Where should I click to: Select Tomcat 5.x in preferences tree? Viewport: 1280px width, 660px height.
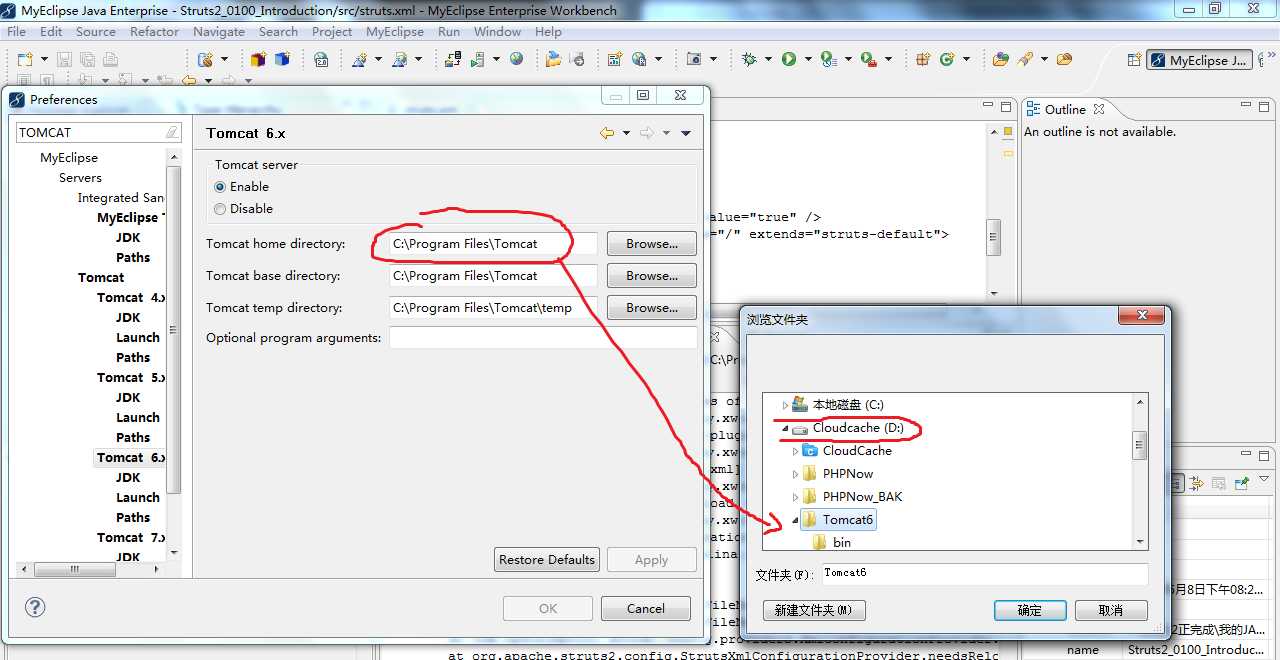coord(131,378)
